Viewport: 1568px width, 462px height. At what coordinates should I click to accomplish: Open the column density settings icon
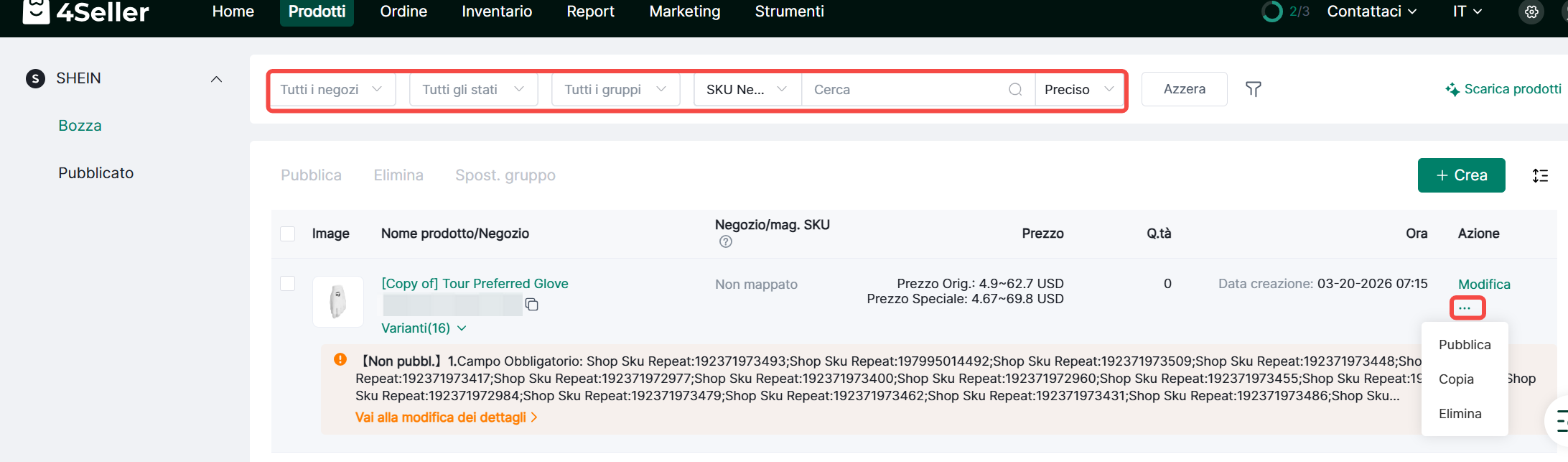point(1540,175)
